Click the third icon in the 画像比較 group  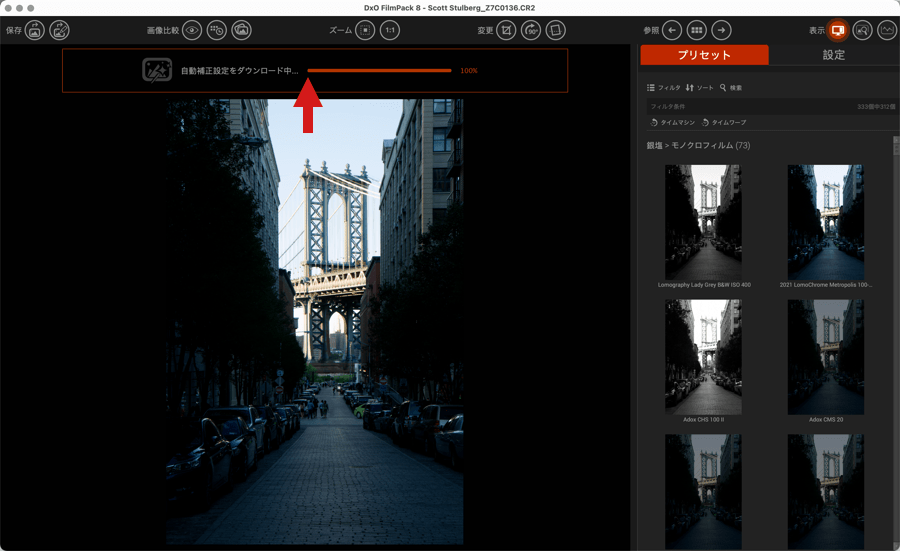(241, 31)
